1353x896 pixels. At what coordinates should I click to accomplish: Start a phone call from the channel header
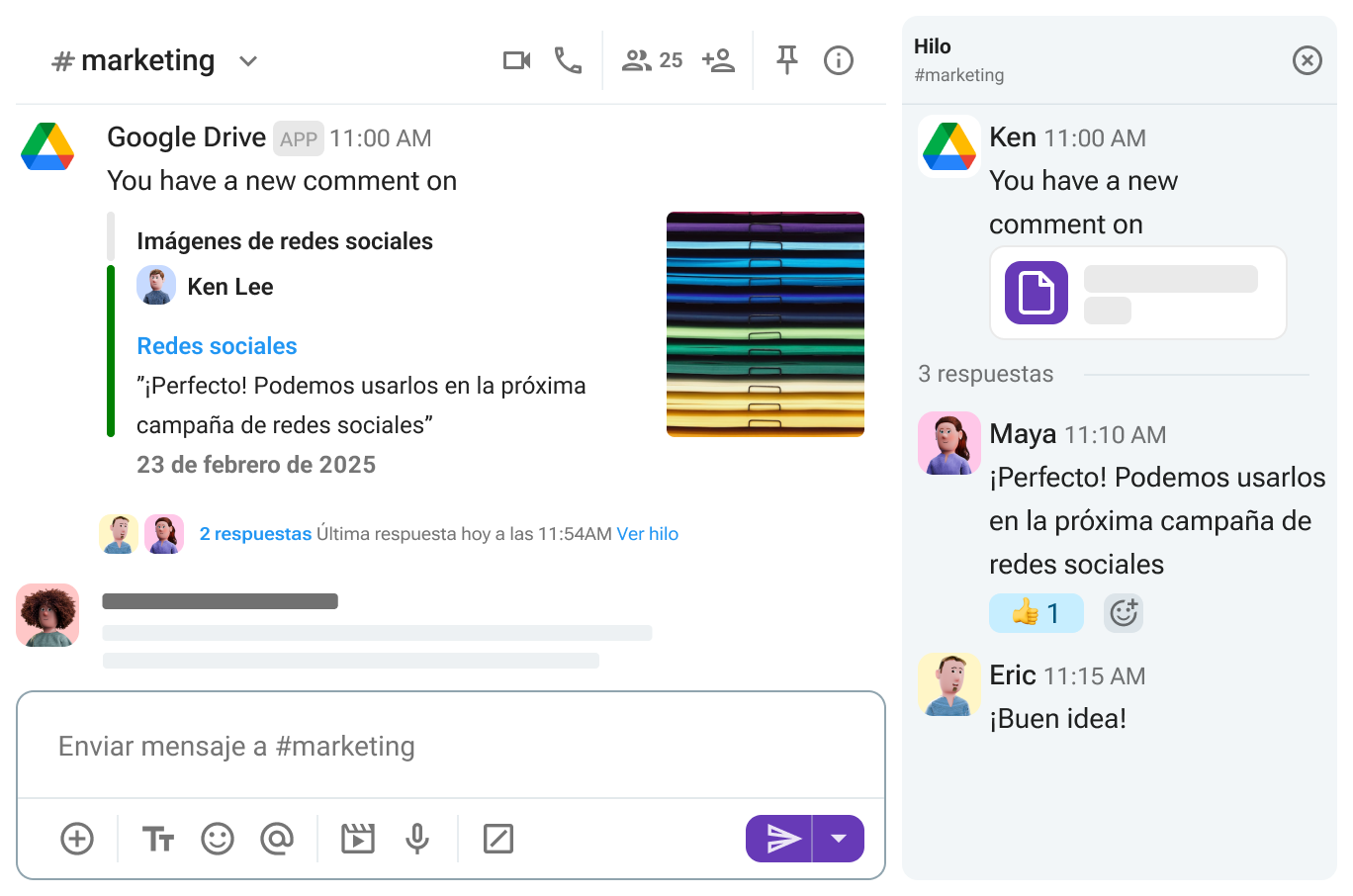(569, 60)
